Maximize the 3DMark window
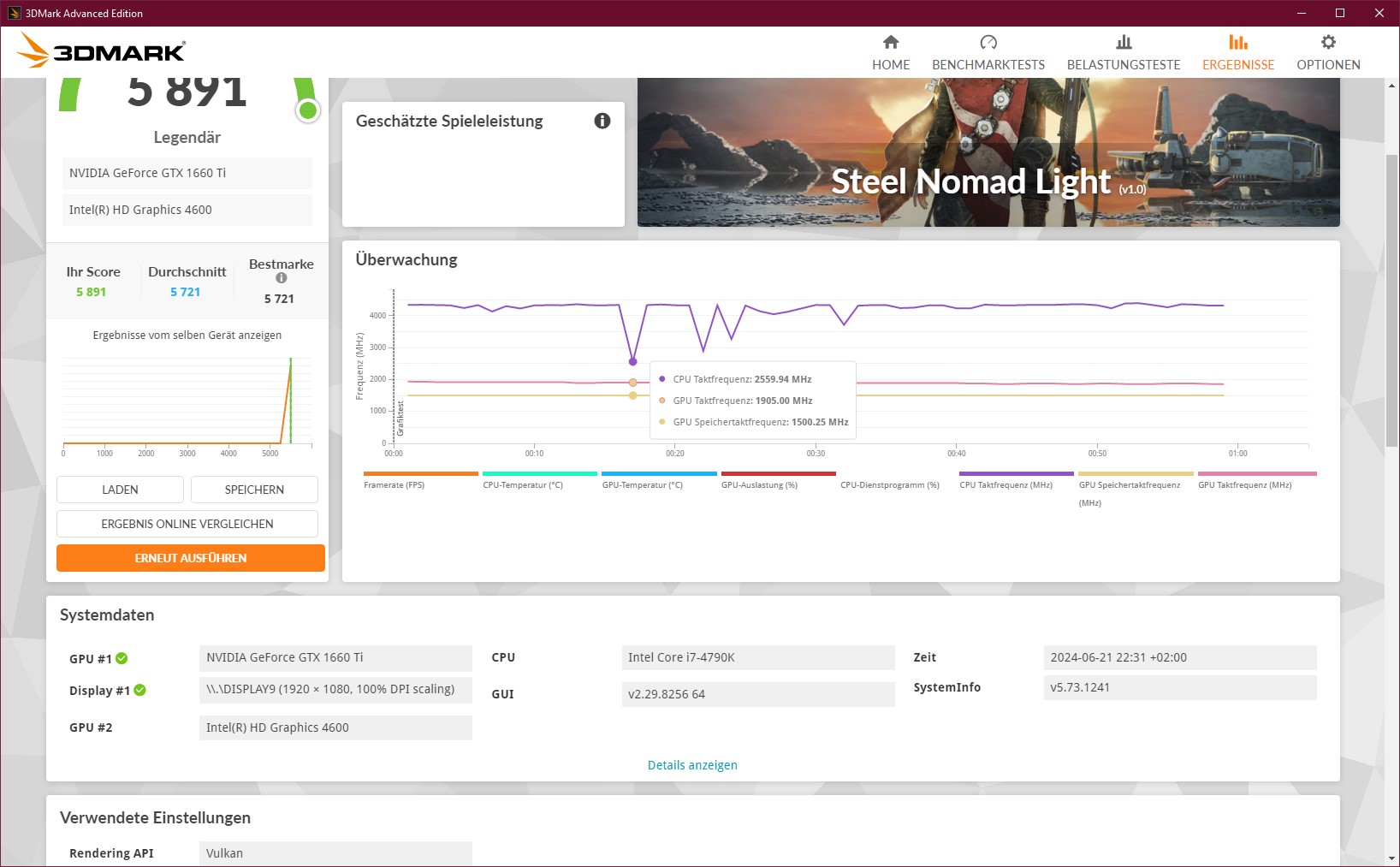Viewport: 1400px width, 867px height. click(1340, 13)
